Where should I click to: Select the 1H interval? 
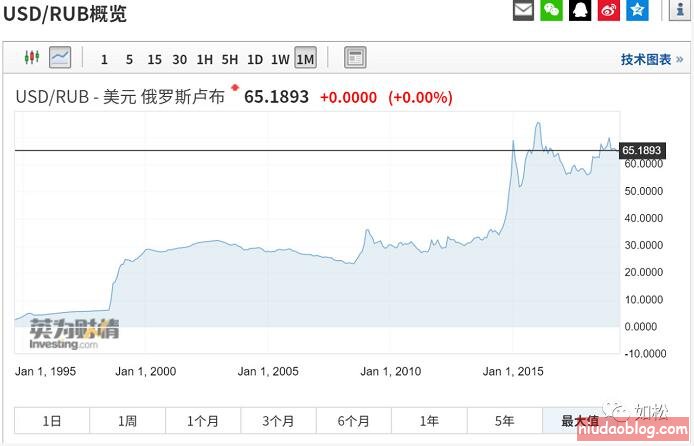pos(204,59)
